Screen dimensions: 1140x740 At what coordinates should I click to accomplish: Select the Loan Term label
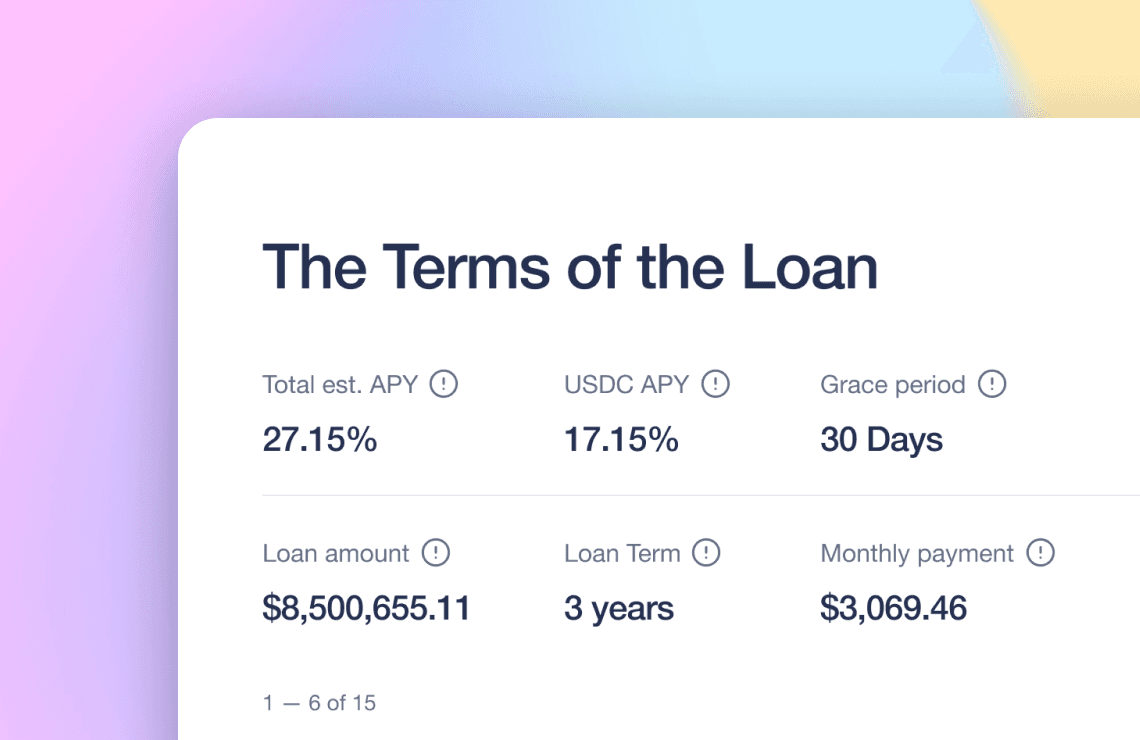click(622, 554)
